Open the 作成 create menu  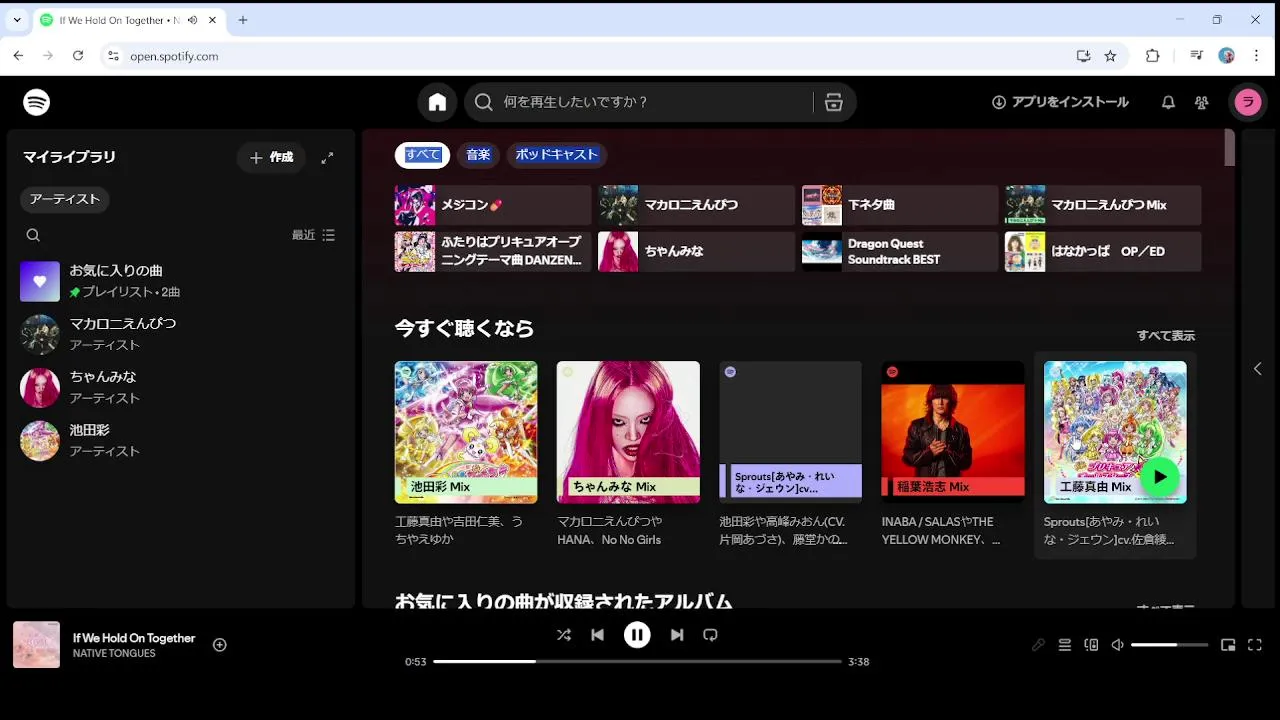[x=271, y=158]
